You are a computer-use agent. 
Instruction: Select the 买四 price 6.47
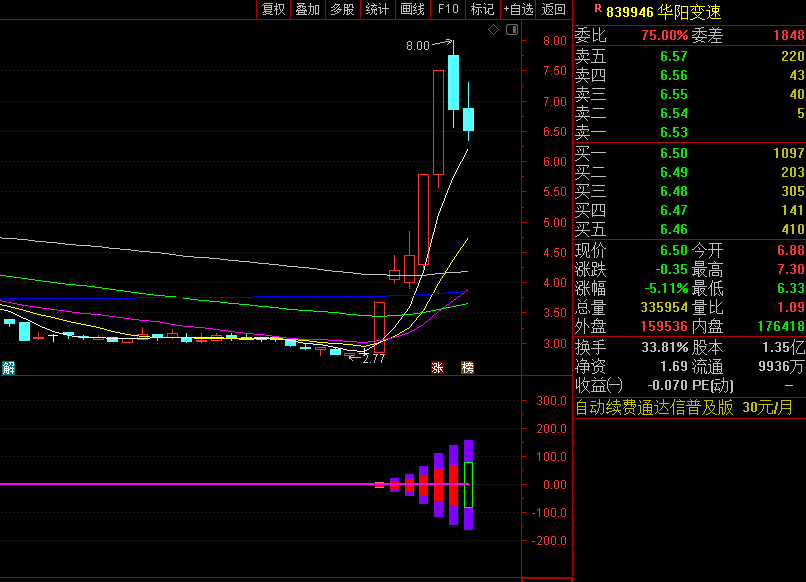(674, 210)
